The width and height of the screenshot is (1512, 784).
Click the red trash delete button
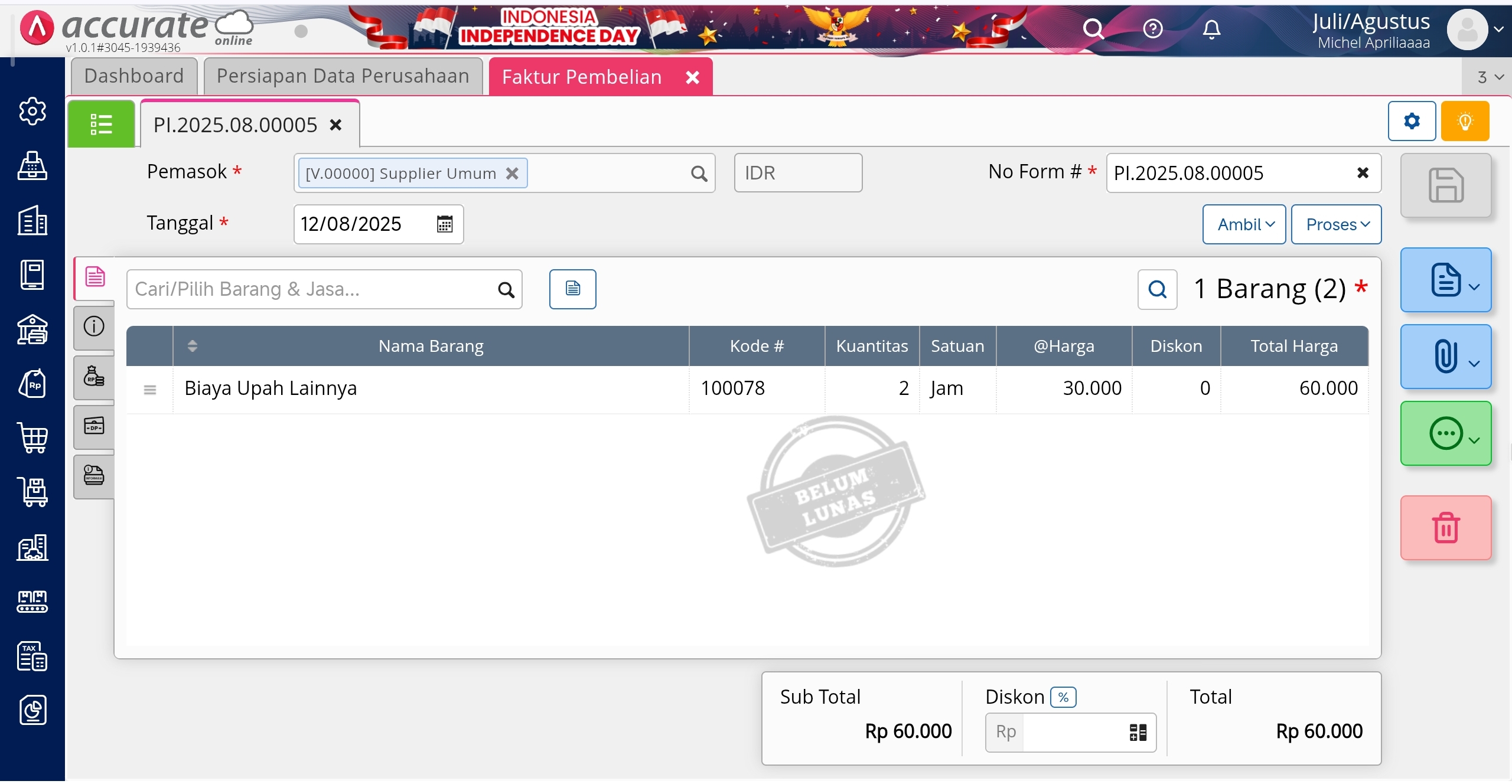click(x=1445, y=527)
